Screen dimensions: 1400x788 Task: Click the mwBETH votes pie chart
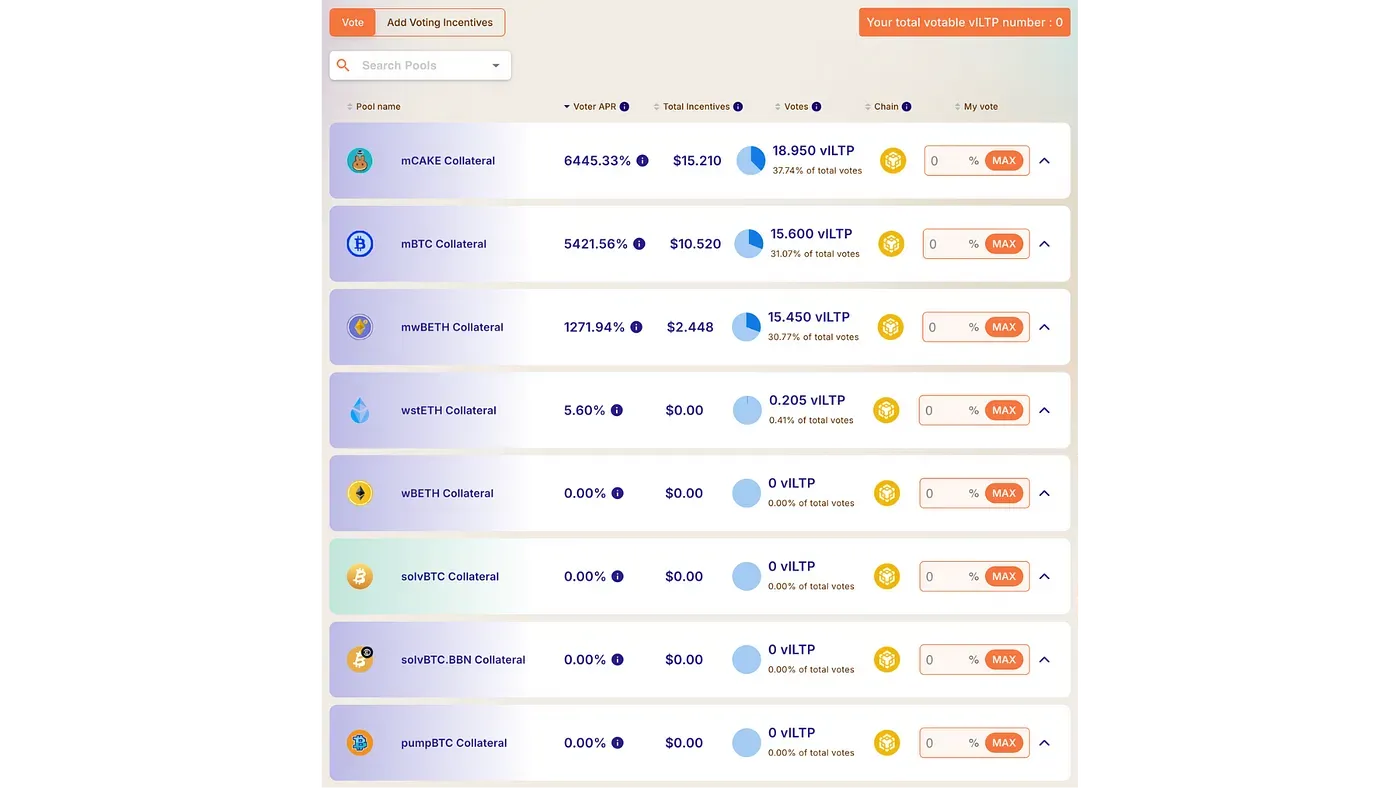(747, 327)
